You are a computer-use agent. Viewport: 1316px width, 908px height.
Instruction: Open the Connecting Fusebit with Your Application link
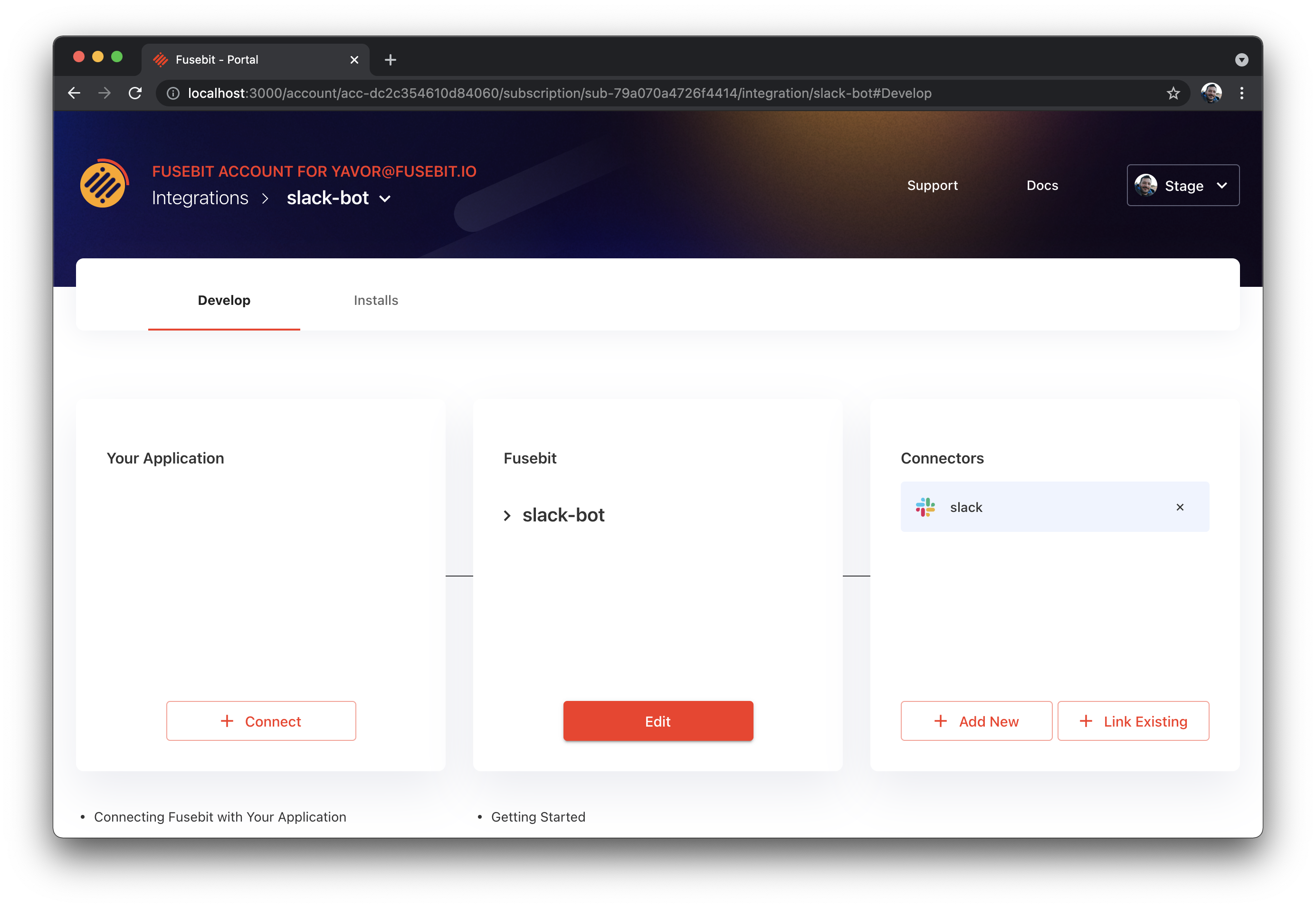(219, 816)
